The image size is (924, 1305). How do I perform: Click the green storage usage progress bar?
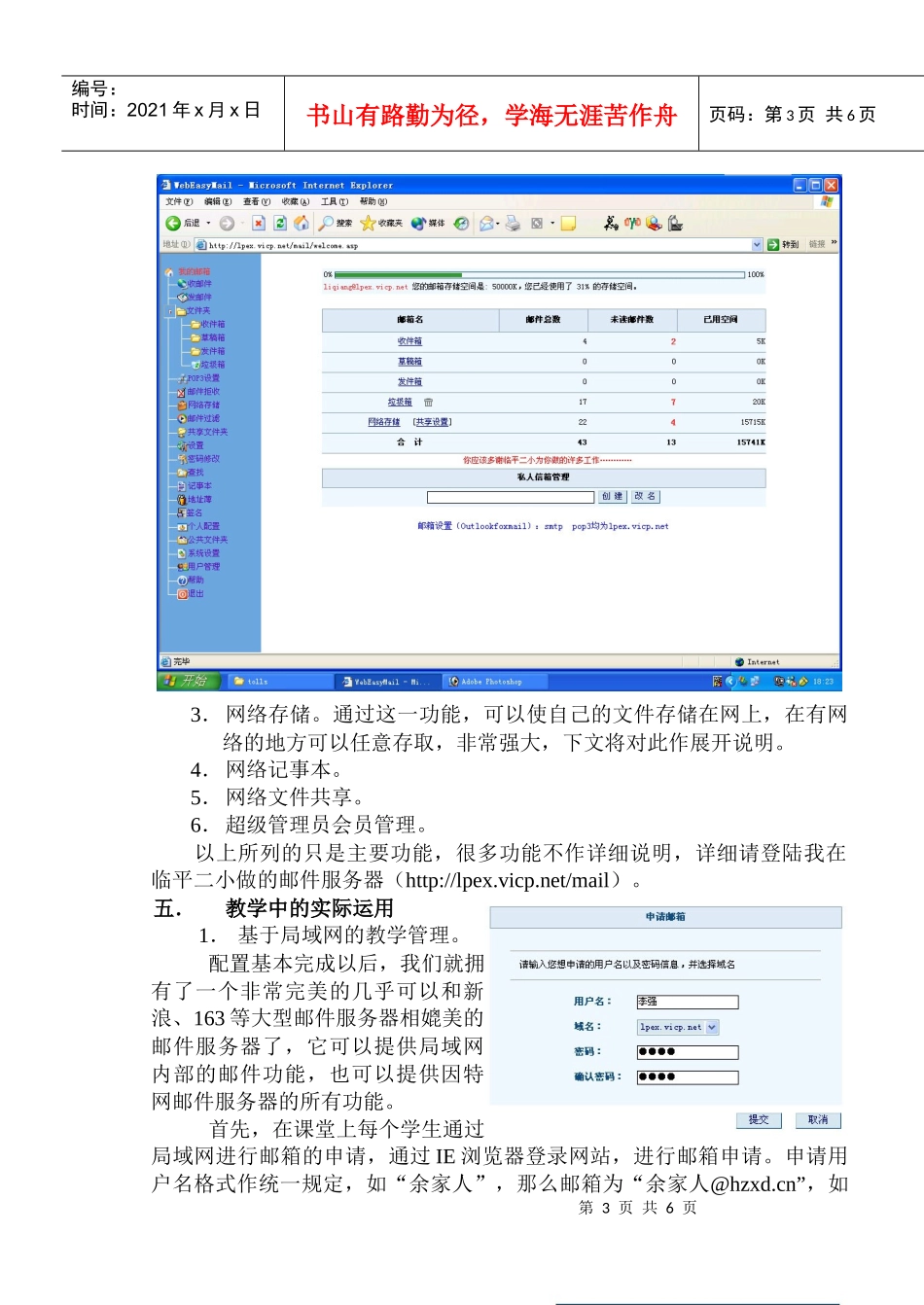click(x=540, y=275)
